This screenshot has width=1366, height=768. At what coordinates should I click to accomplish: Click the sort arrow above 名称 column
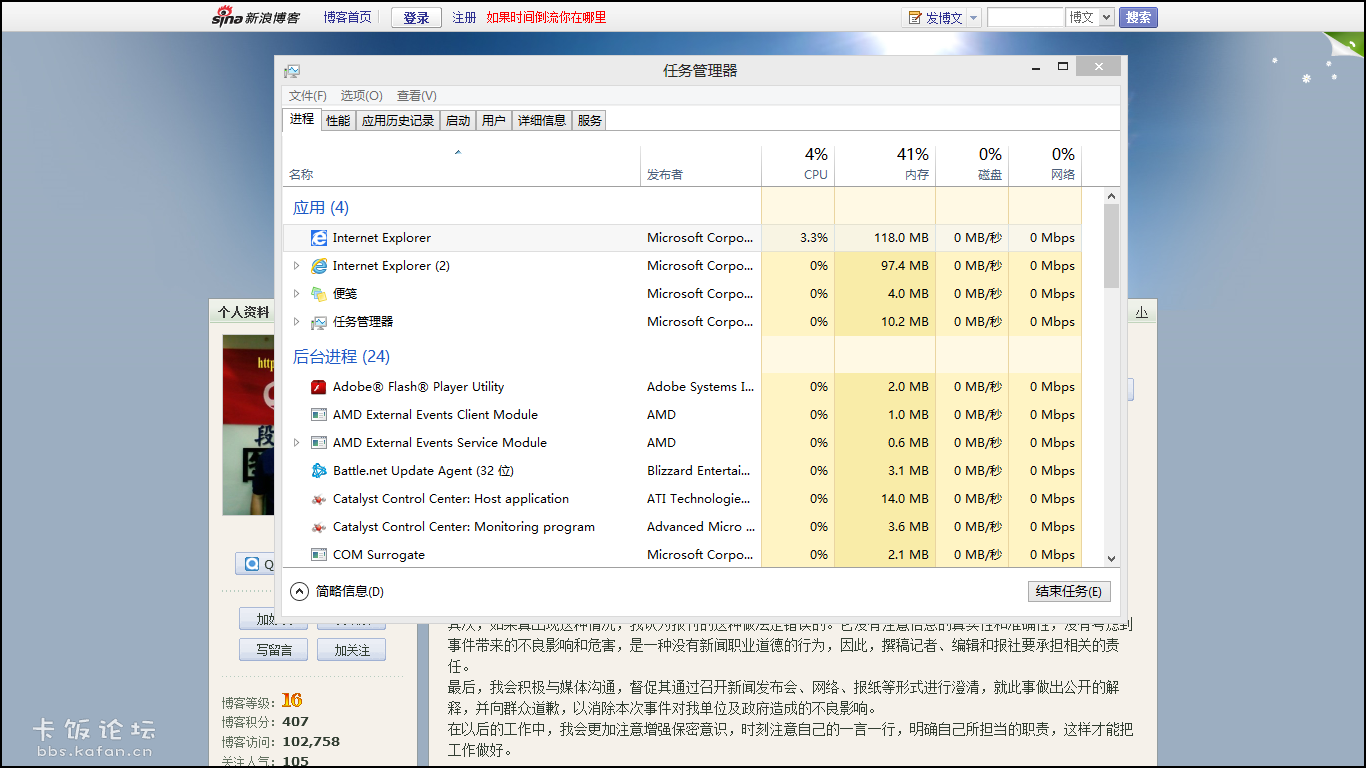click(x=458, y=153)
